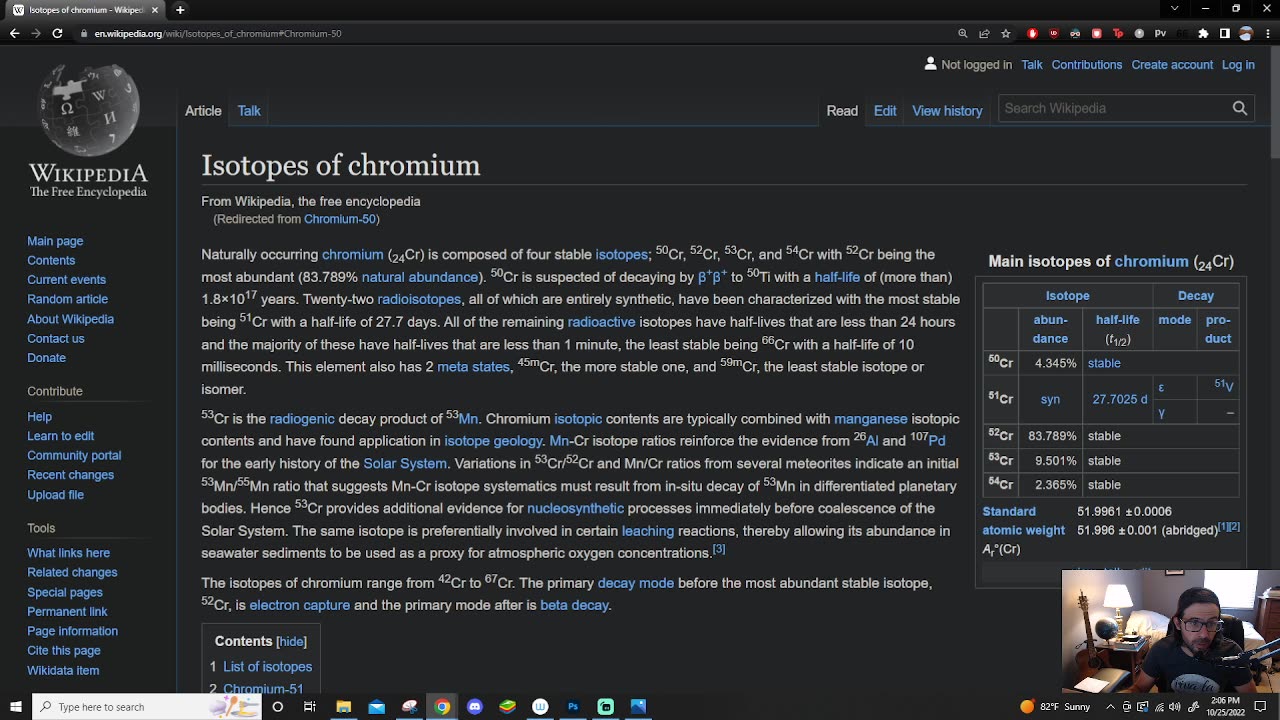Open a new browser tab with plus

pyautogui.click(x=180, y=10)
